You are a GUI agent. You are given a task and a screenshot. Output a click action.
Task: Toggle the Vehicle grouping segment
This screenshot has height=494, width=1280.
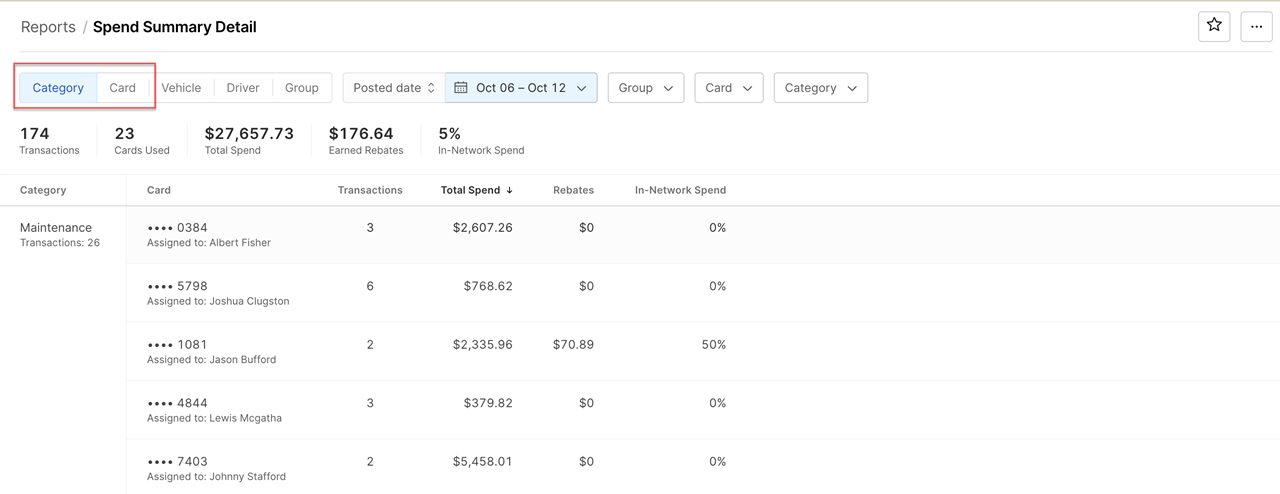pyautogui.click(x=181, y=88)
